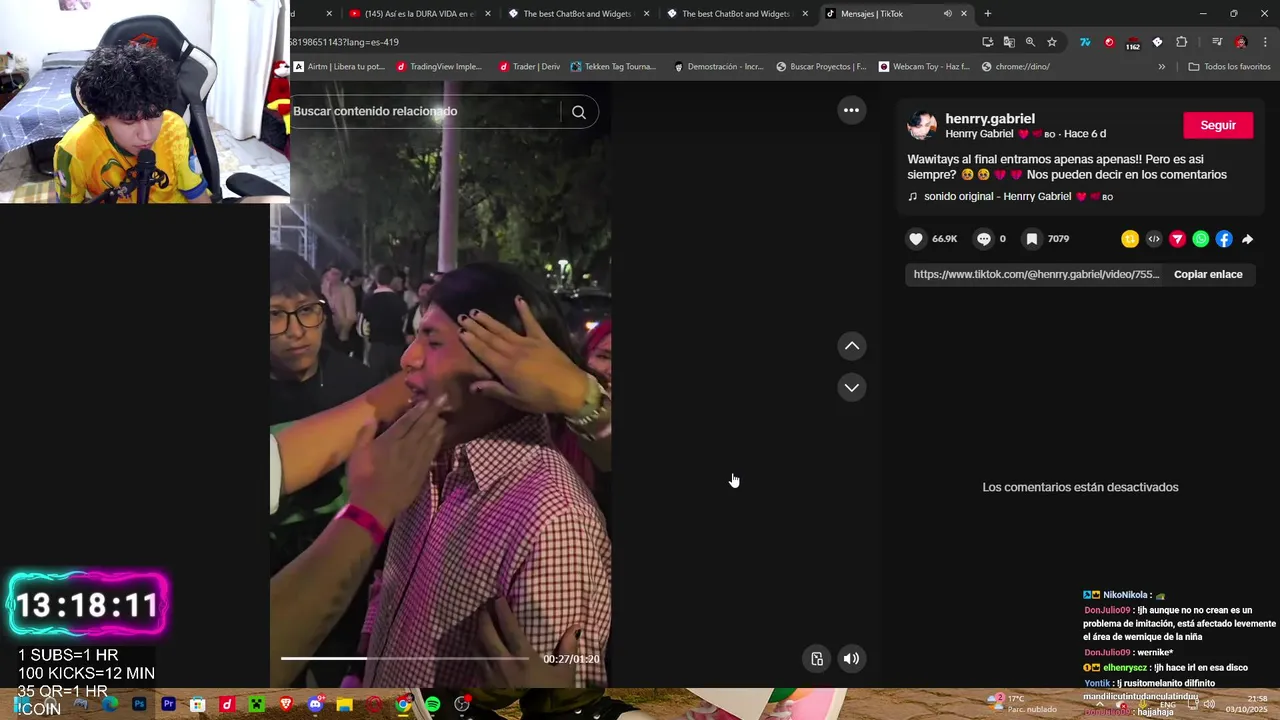Open Discord from the taskbar
The image size is (1280, 720).
316,704
